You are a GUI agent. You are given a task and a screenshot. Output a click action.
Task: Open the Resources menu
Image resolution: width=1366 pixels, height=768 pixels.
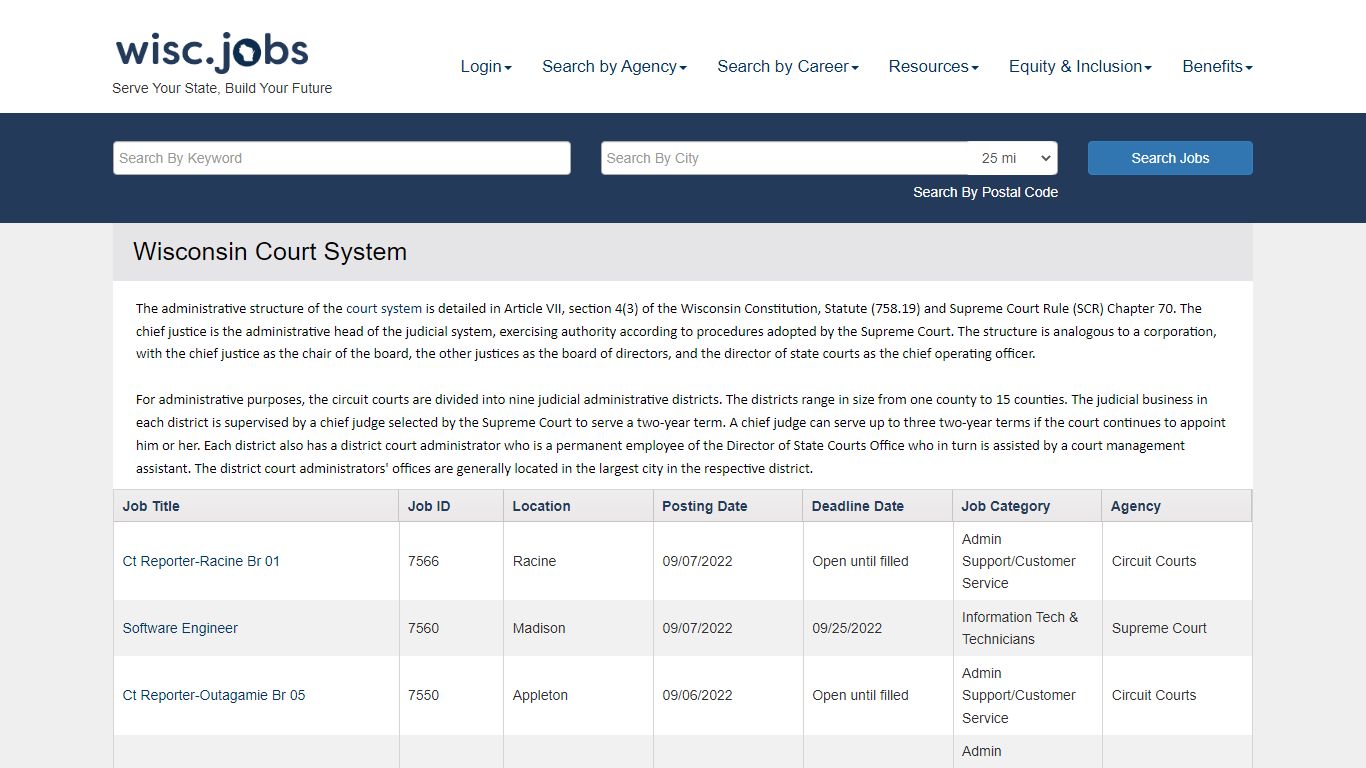(x=933, y=66)
